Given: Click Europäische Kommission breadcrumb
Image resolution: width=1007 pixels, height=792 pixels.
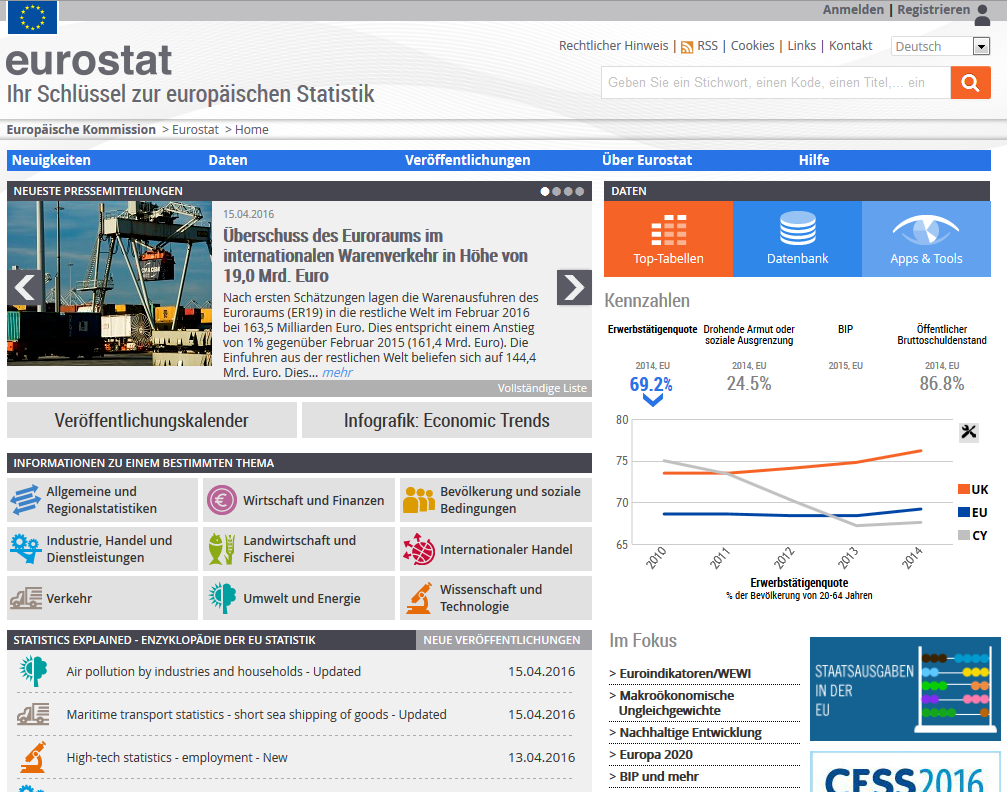Looking at the screenshot, I should point(81,130).
